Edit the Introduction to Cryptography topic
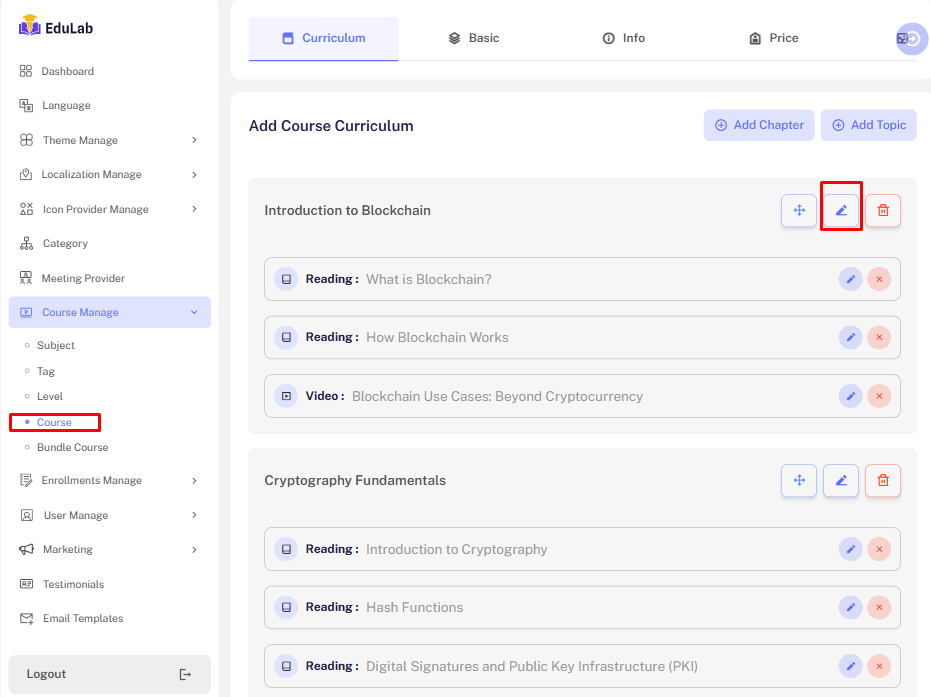Image resolution: width=931 pixels, height=697 pixels. (850, 549)
